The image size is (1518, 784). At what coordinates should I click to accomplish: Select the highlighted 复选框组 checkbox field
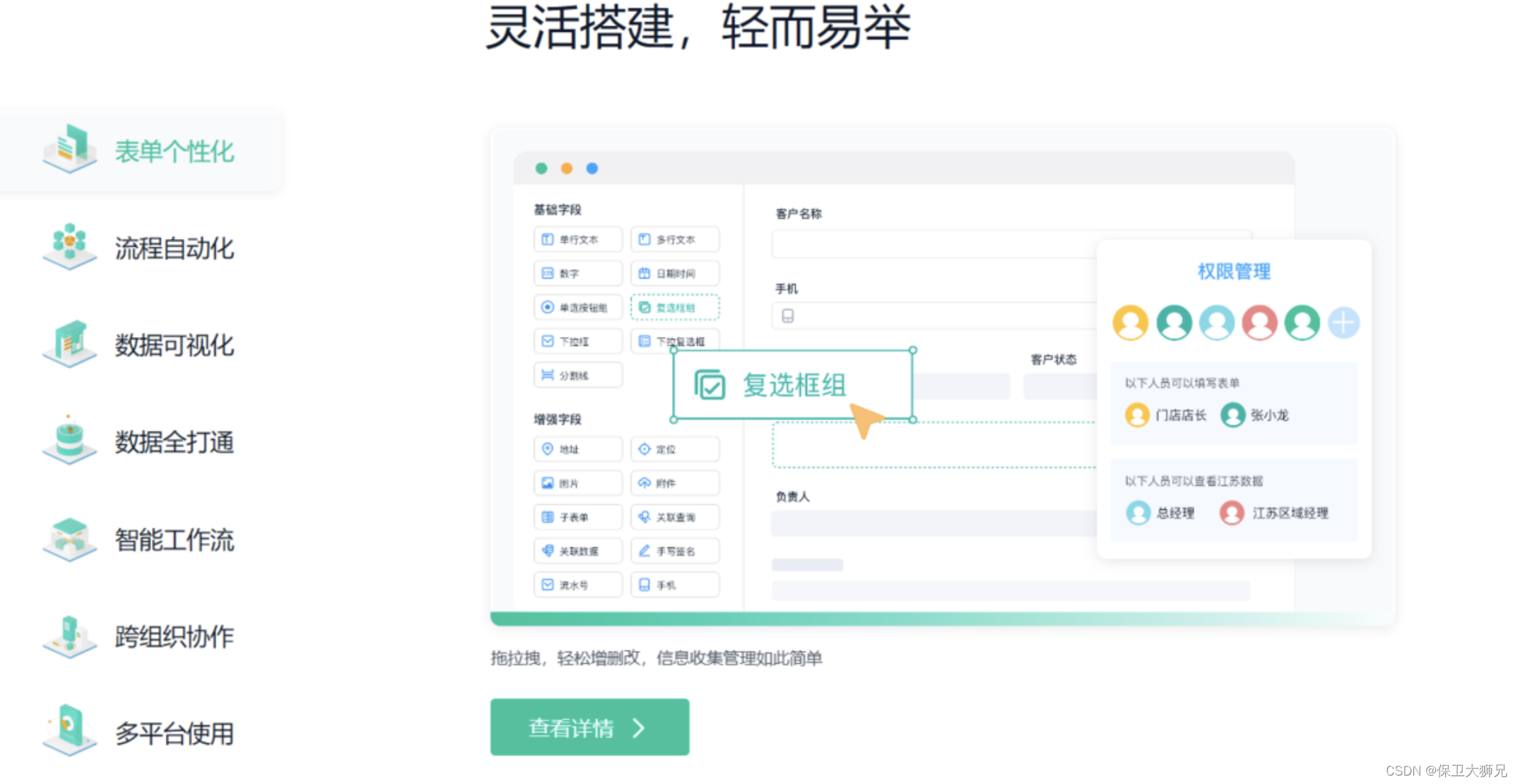pyautogui.click(x=674, y=307)
